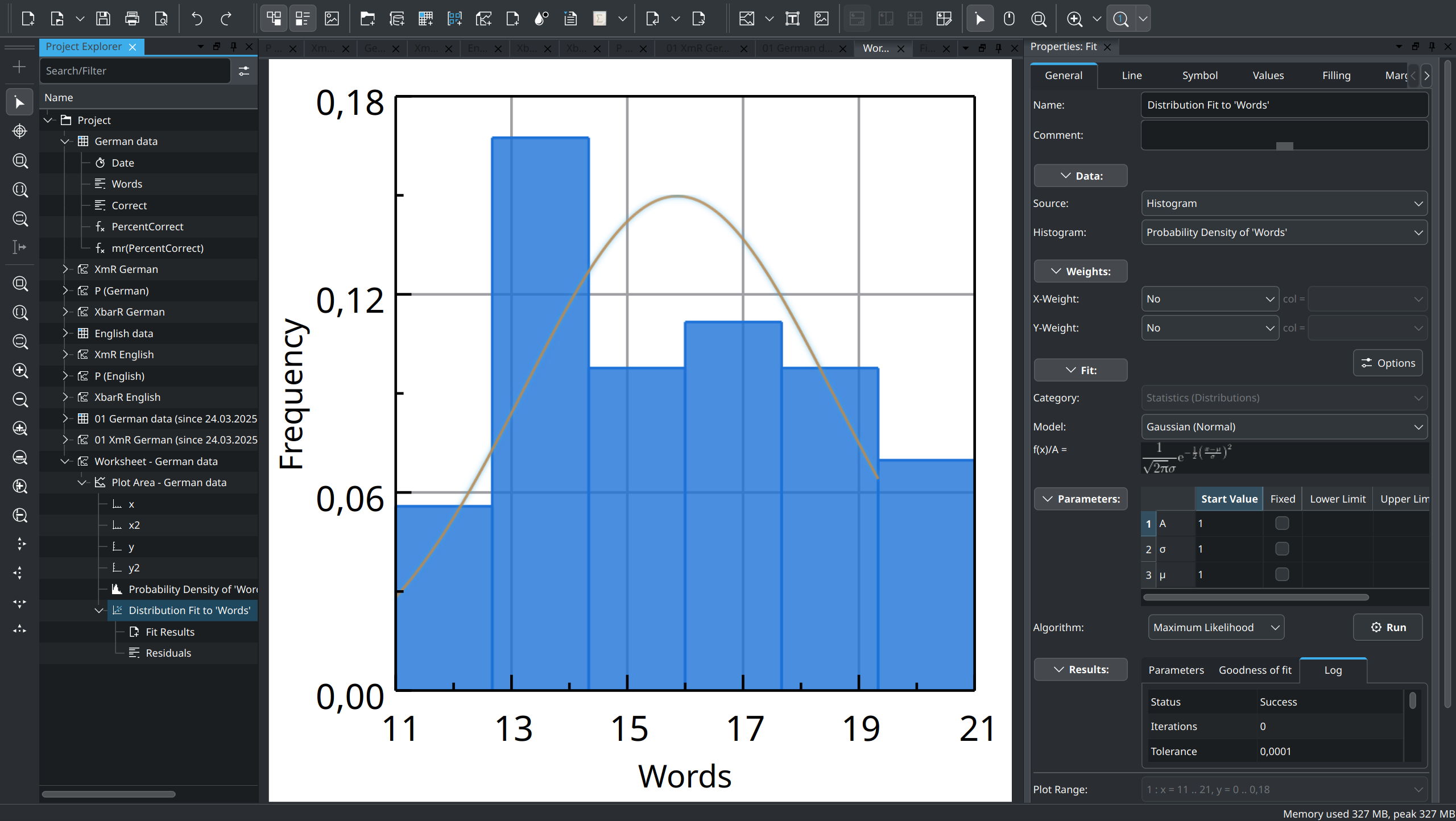Screen dimensions: 1456x821
Task: Open the Symbol tab in Properties
Action: [x=1200, y=75]
